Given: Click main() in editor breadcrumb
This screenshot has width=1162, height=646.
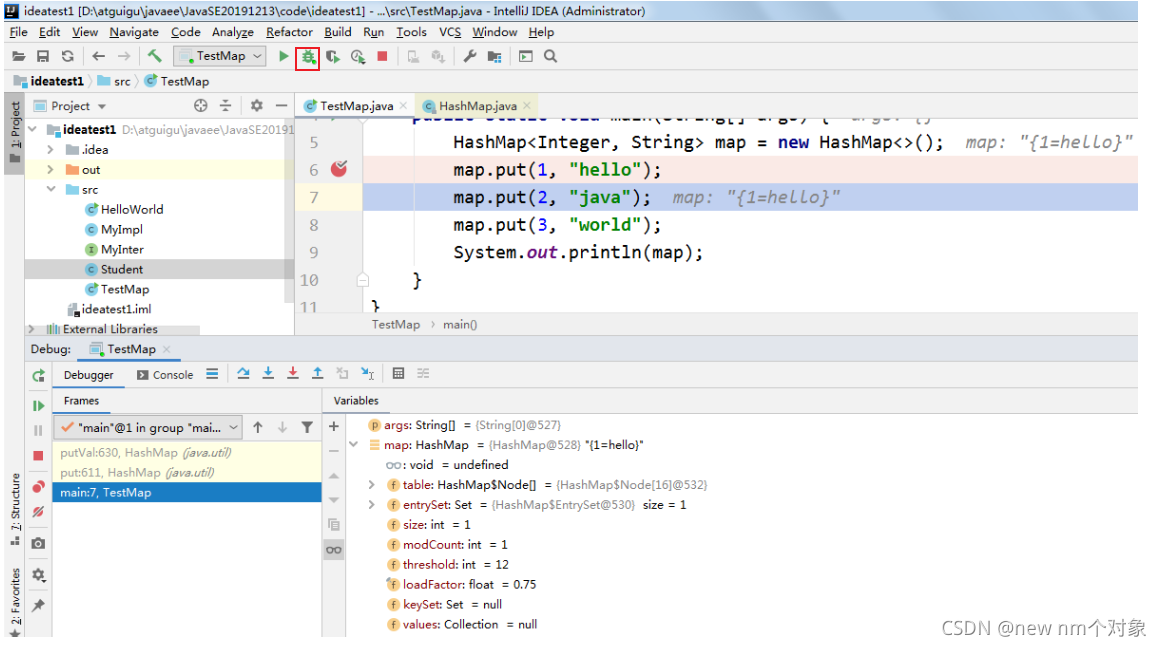Looking at the screenshot, I should point(460,324).
